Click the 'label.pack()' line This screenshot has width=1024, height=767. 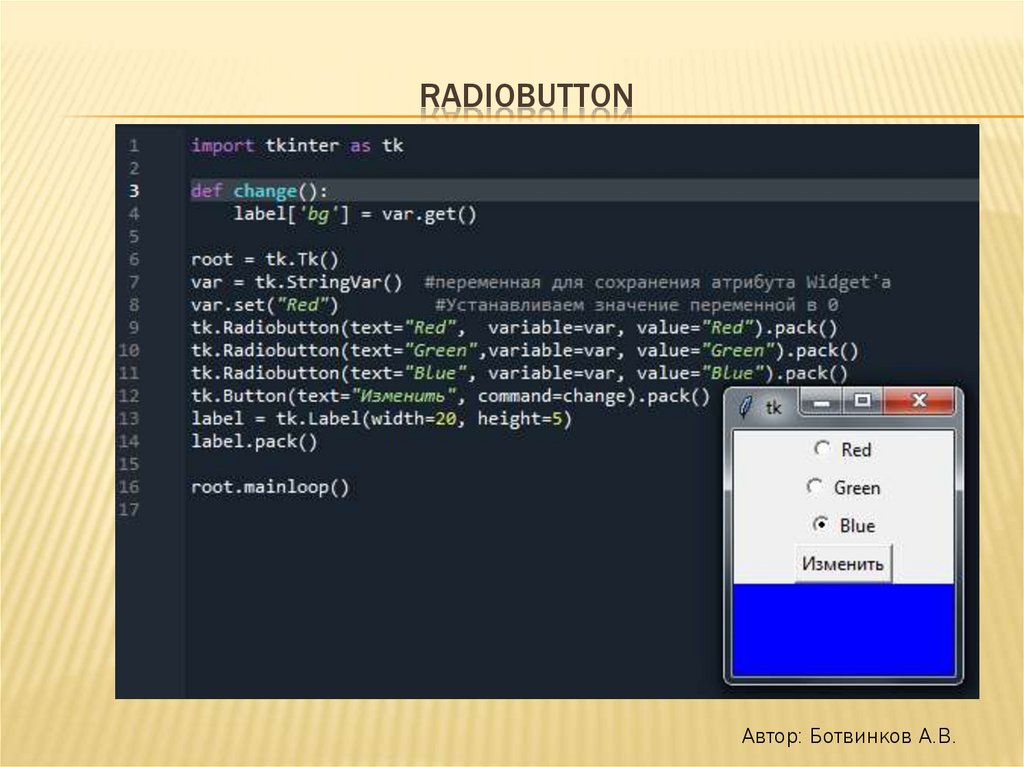click(x=254, y=442)
